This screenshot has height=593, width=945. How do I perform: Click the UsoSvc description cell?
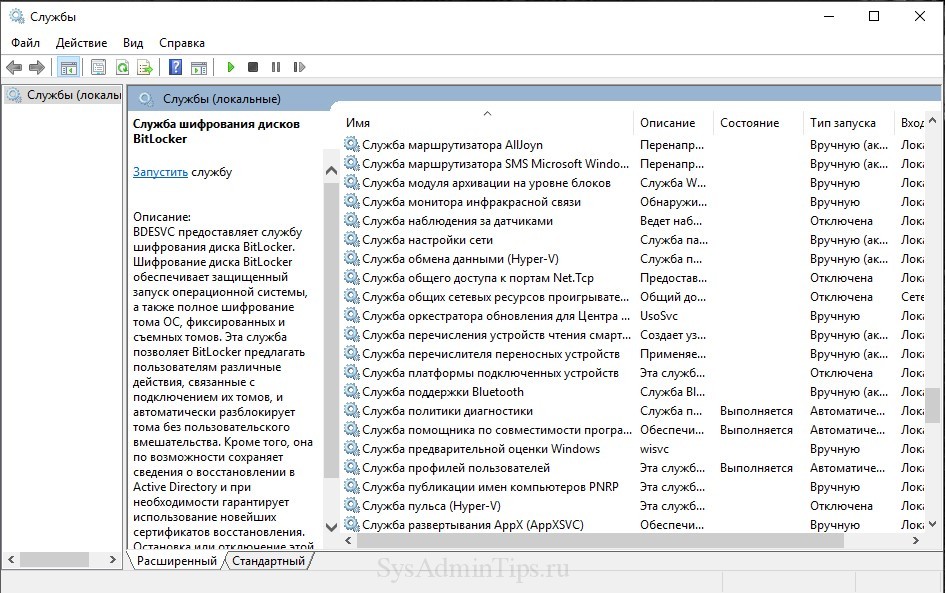click(x=659, y=316)
